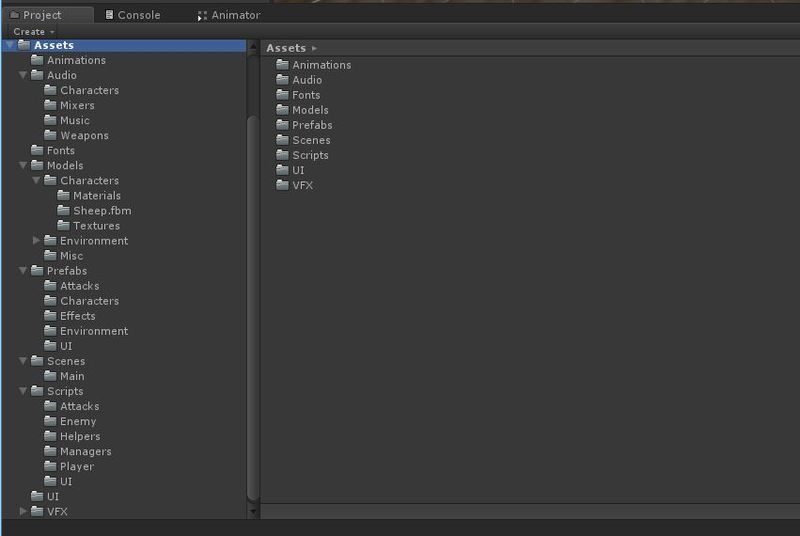Click Models folder icon in right pane

click(282, 110)
